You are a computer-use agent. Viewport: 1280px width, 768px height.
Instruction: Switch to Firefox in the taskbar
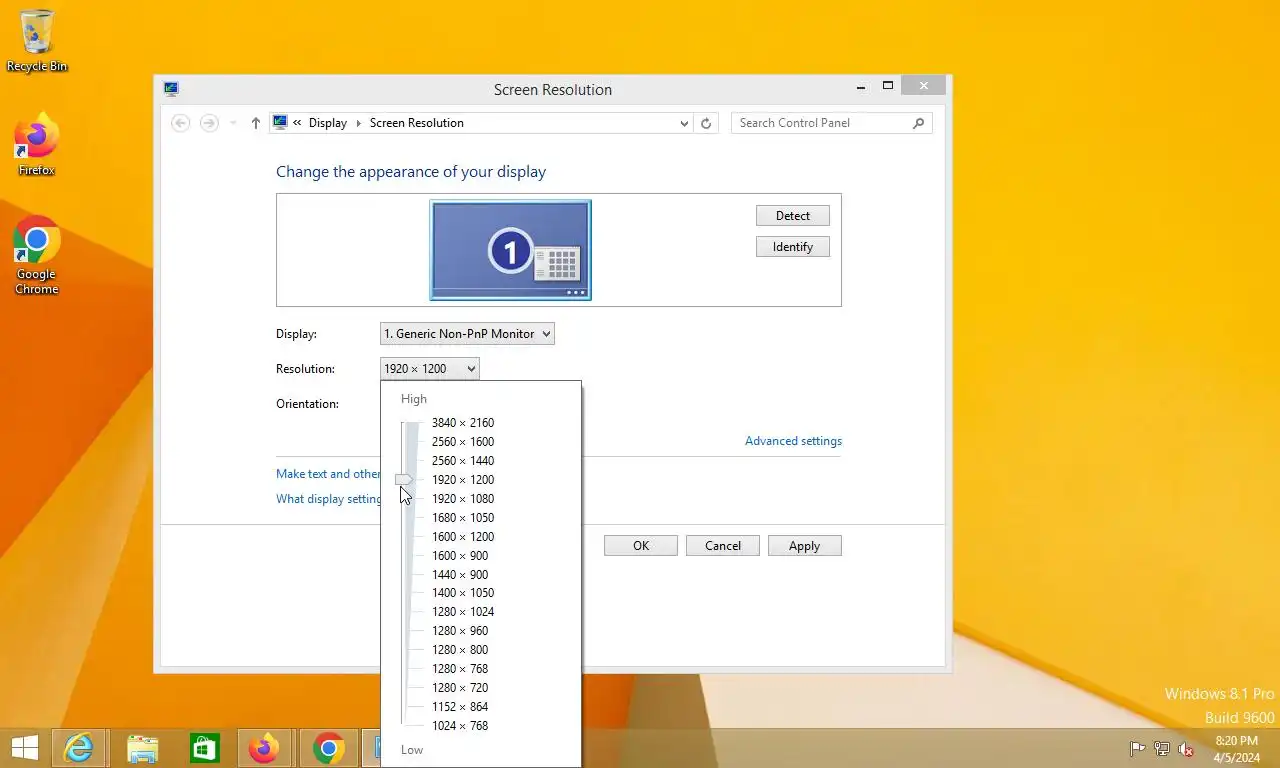click(x=265, y=748)
